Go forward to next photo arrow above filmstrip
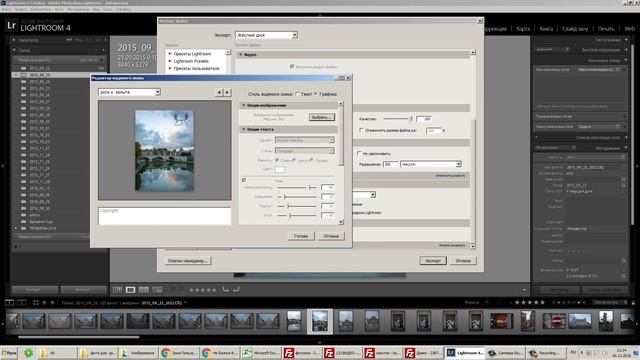Screen dimensions: 640x360 [x=52, y=302]
